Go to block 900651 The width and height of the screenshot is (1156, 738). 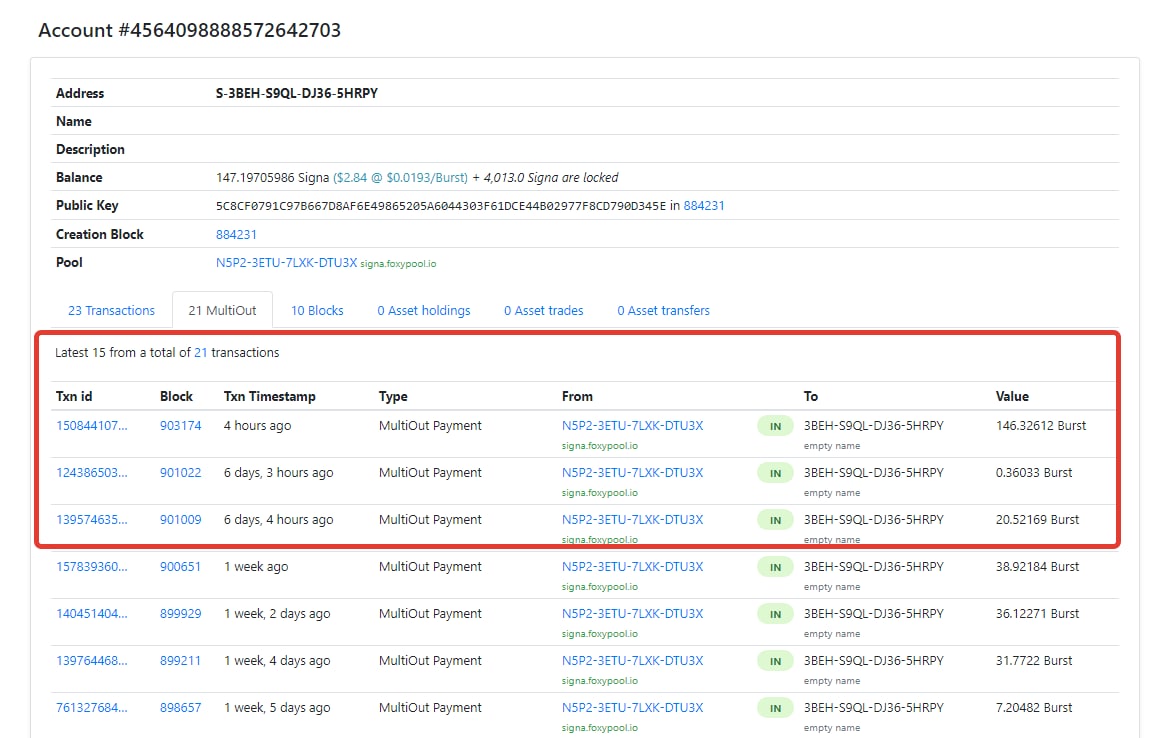pos(180,566)
